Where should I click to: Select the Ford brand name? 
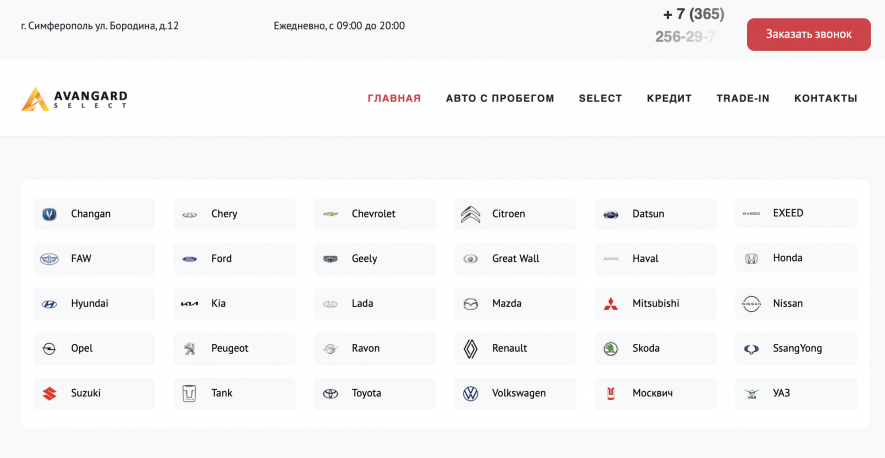tap(221, 259)
